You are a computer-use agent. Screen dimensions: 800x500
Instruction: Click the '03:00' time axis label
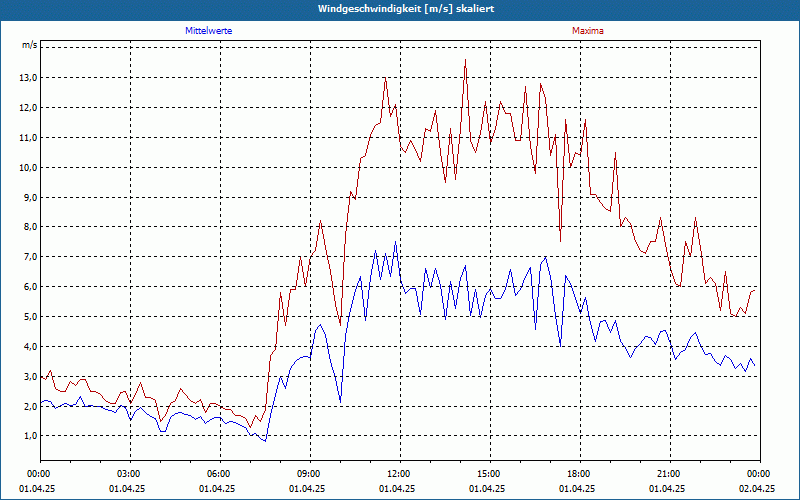[131, 474]
